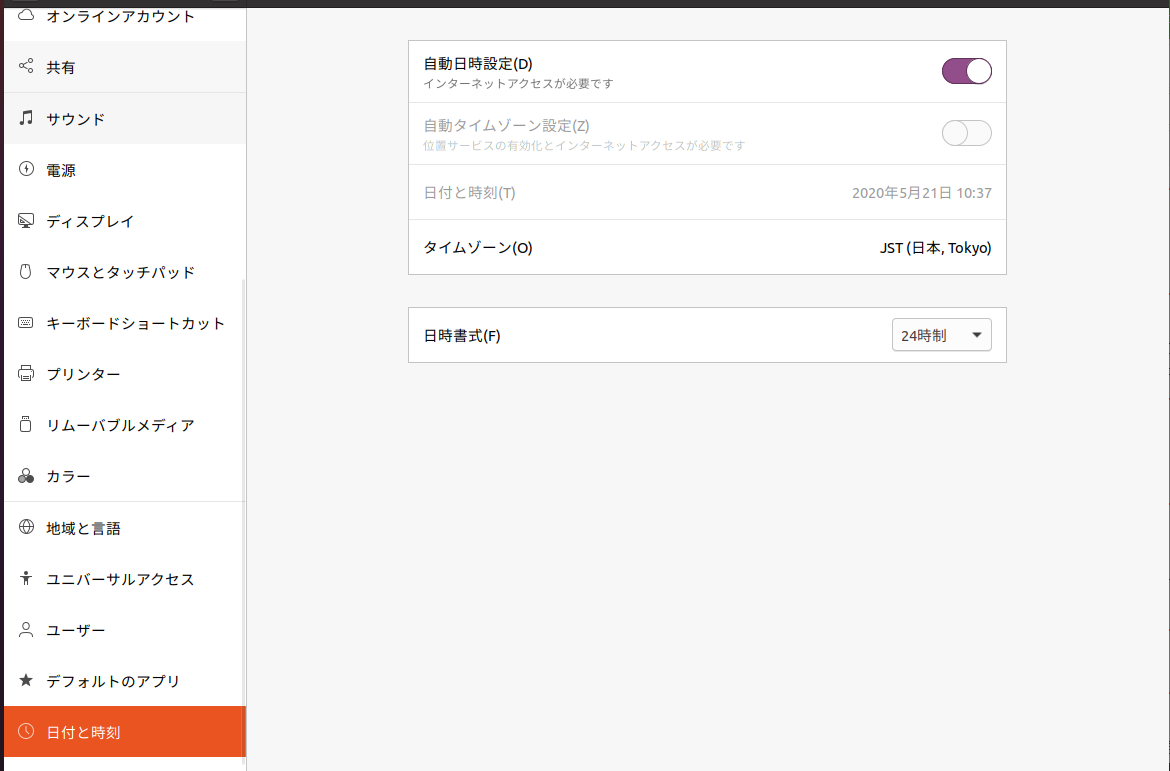Click the power icon next to 電源
The width and height of the screenshot is (1170, 771).
click(26, 169)
